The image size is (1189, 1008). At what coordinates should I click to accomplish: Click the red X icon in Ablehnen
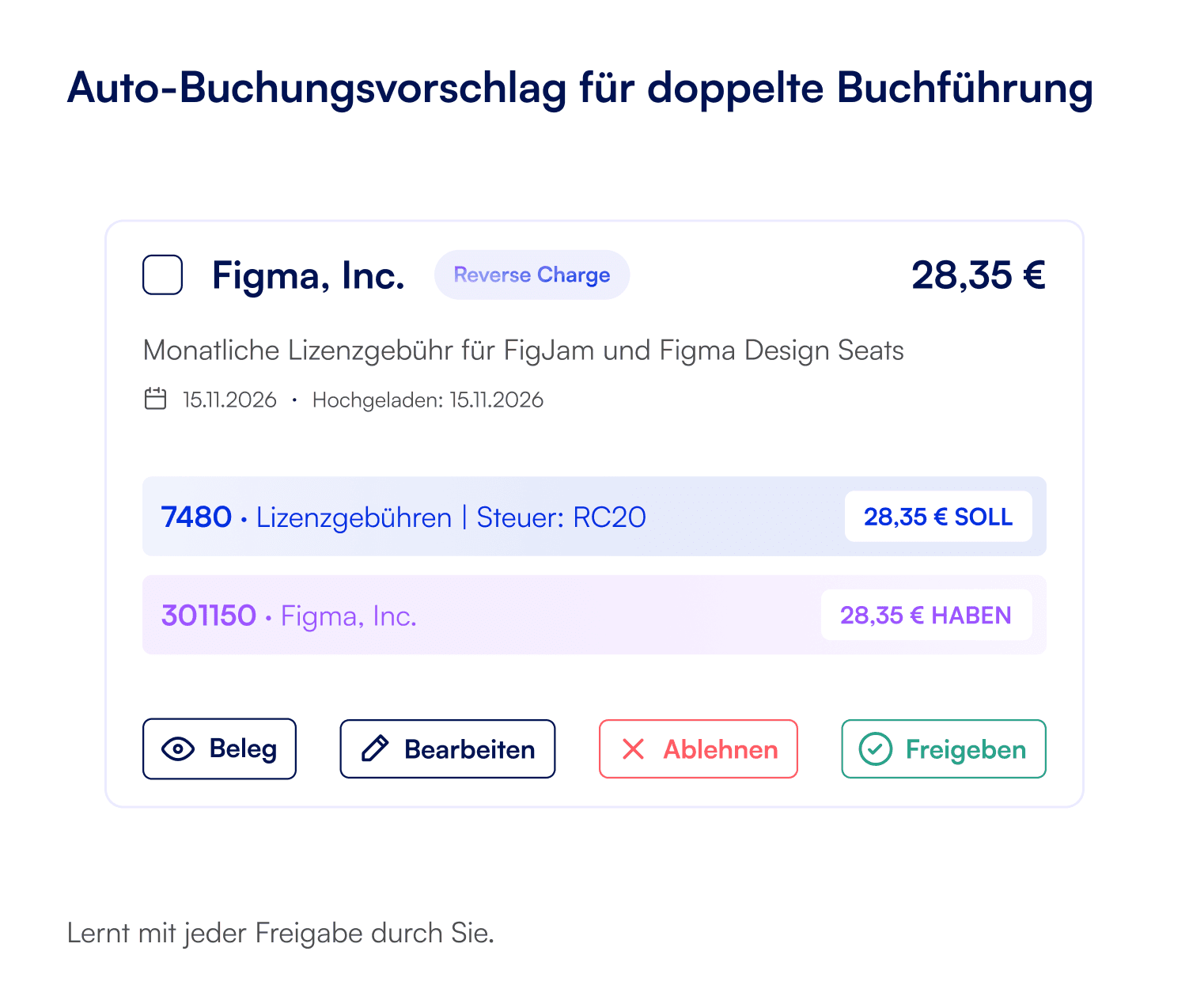(632, 748)
